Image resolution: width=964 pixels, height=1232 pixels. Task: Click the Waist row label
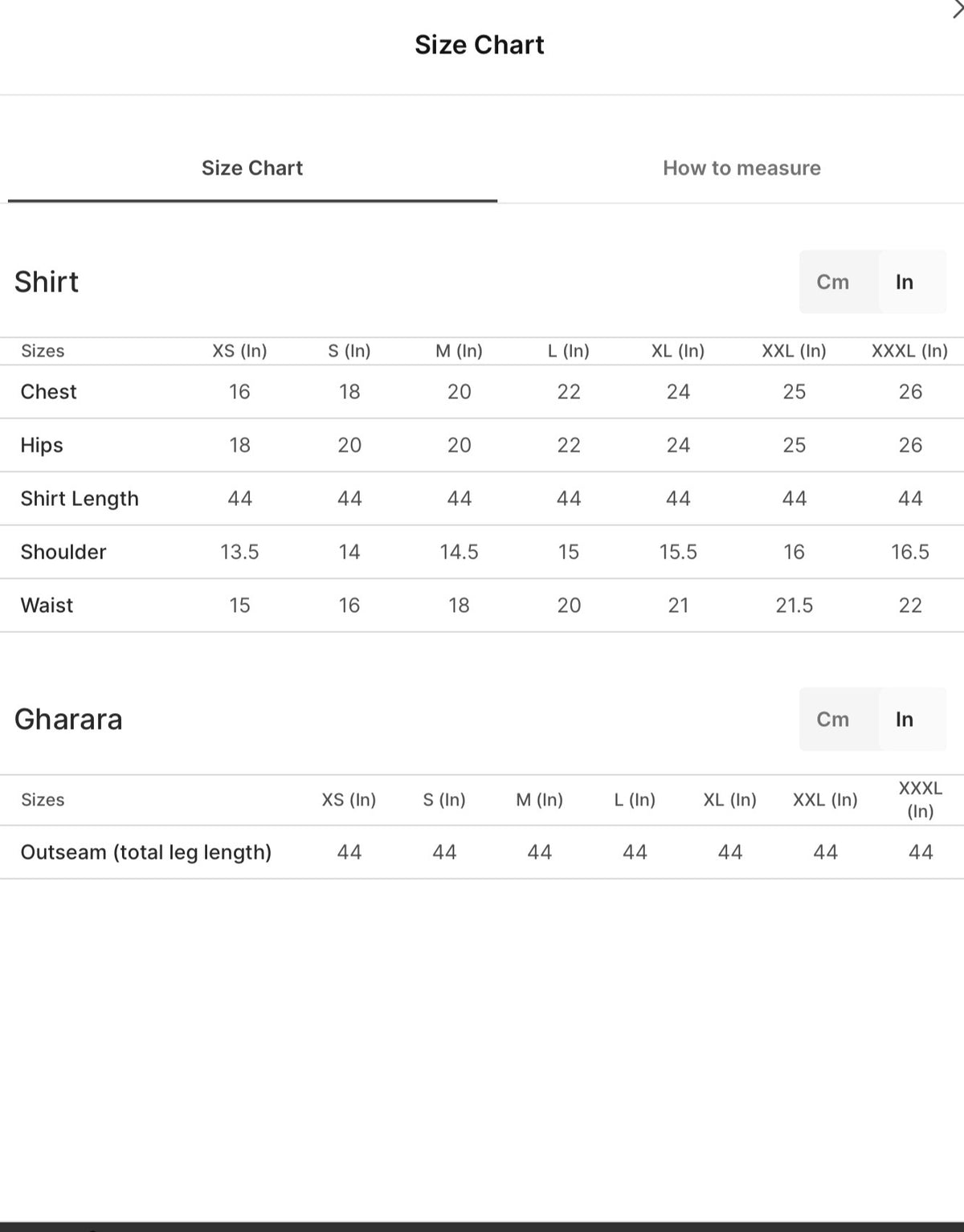(x=47, y=606)
